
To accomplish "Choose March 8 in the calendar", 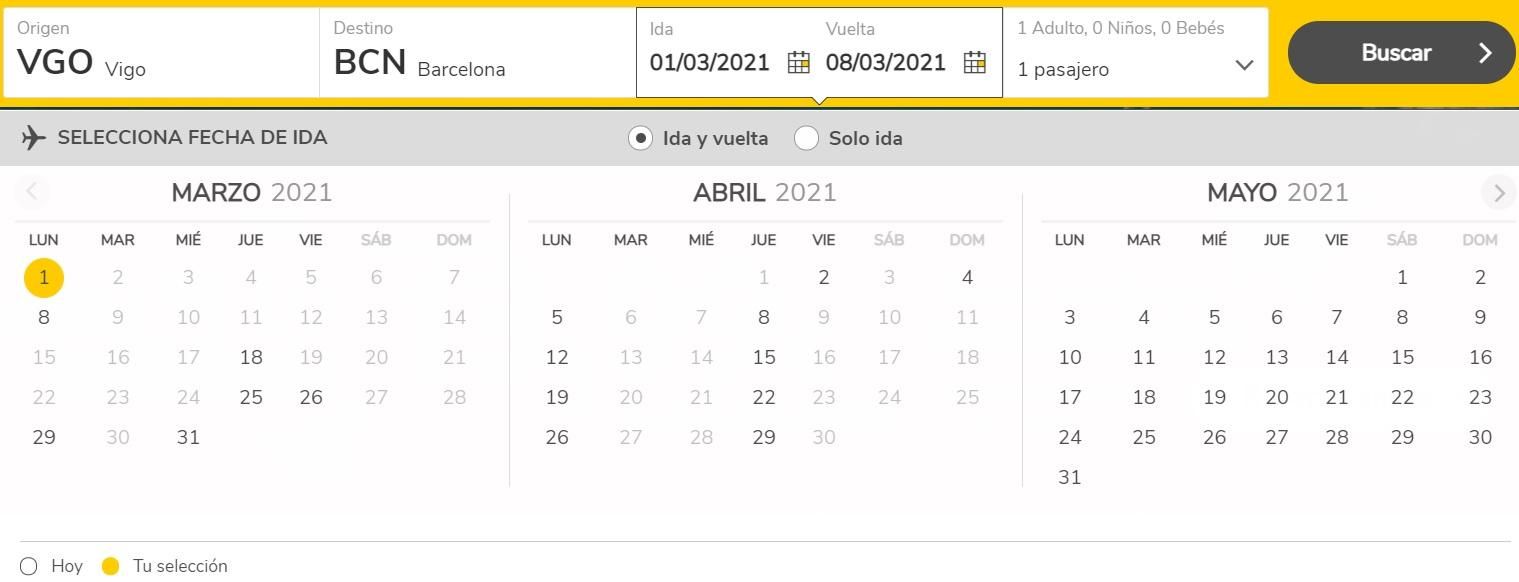I will tap(44, 317).
